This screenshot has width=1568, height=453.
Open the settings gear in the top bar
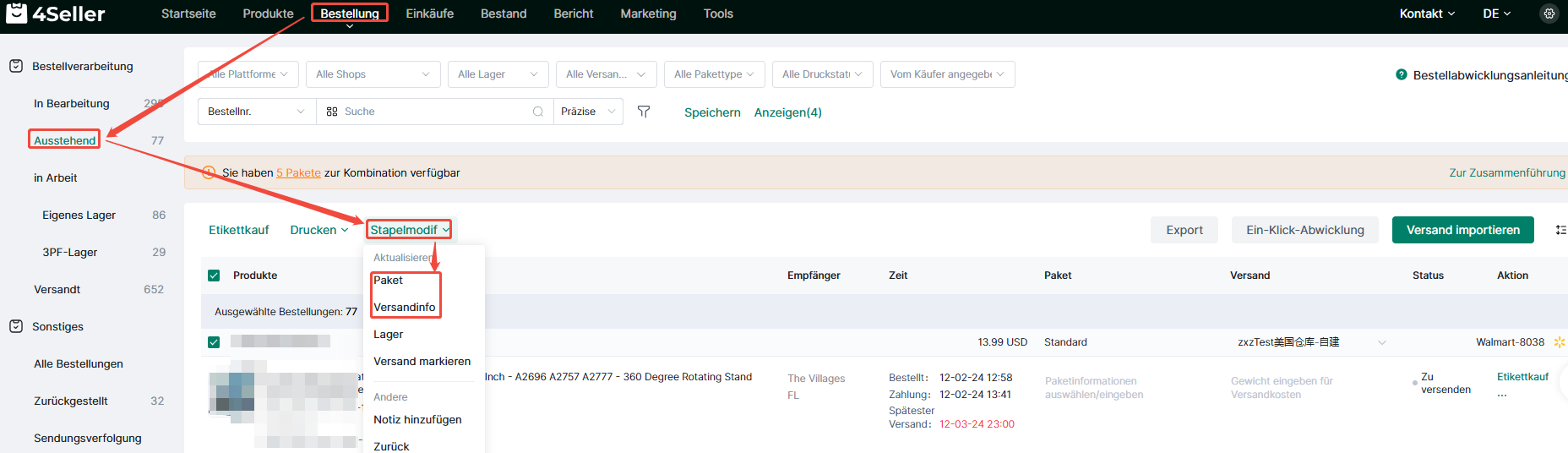coord(1549,14)
